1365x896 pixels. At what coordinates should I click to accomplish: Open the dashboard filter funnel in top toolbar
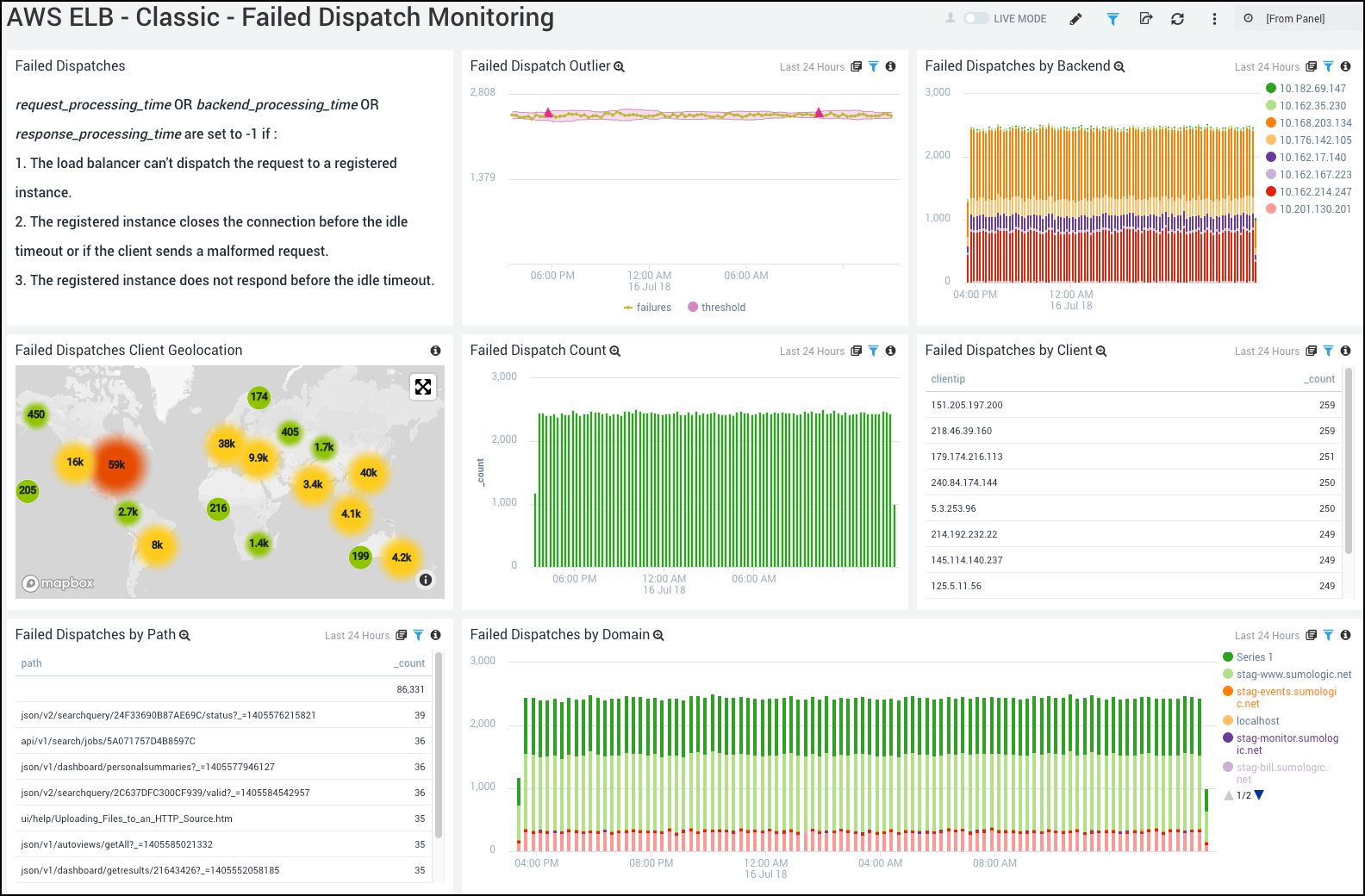tap(1113, 19)
